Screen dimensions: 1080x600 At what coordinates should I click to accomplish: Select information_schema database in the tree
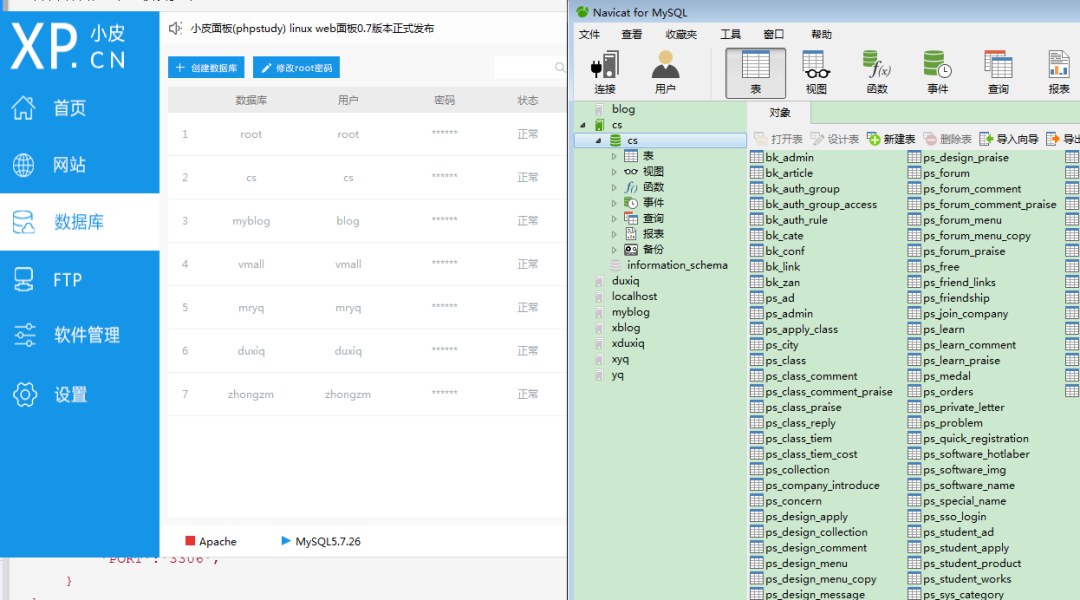[x=677, y=265]
